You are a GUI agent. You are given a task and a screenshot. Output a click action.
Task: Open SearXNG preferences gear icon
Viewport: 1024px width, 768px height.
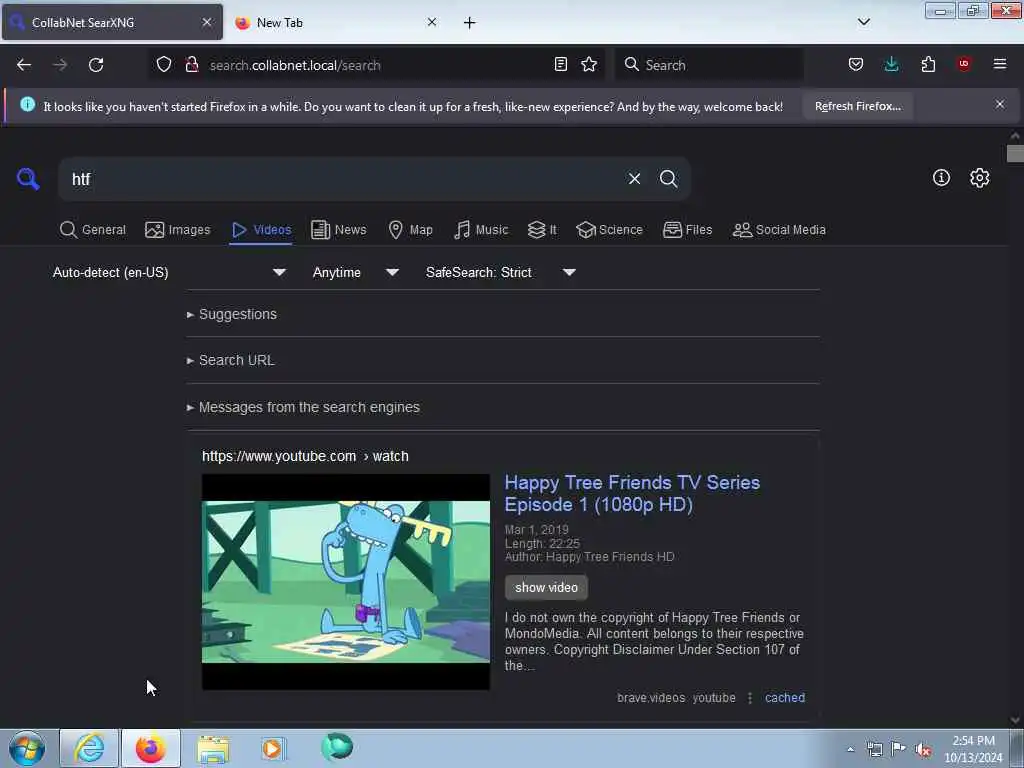pyautogui.click(x=979, y=178)
